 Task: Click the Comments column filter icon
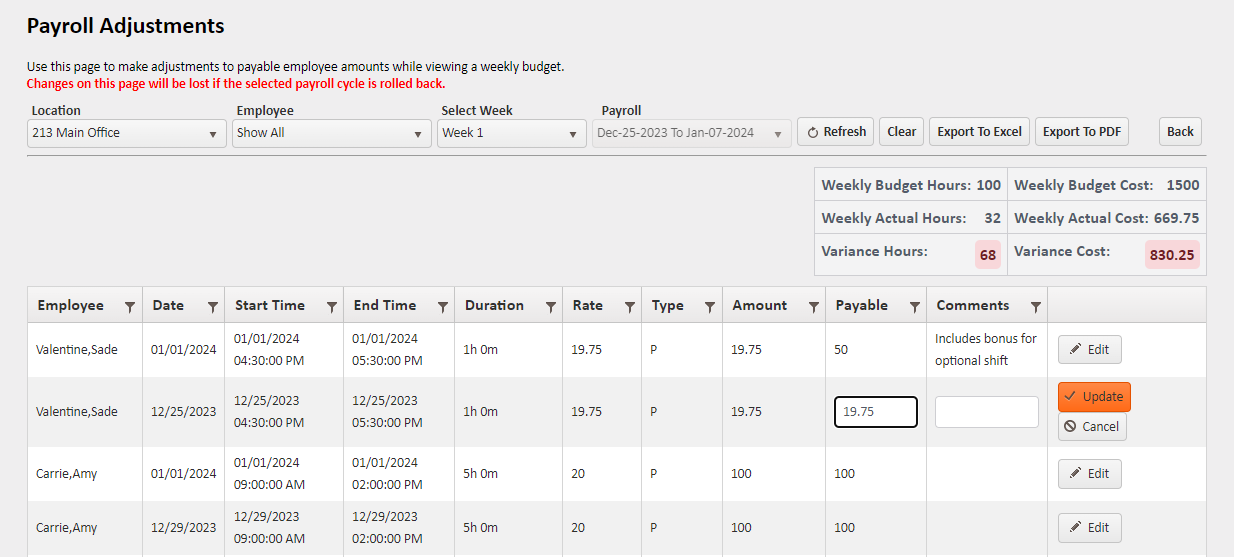coord(1035,307)
